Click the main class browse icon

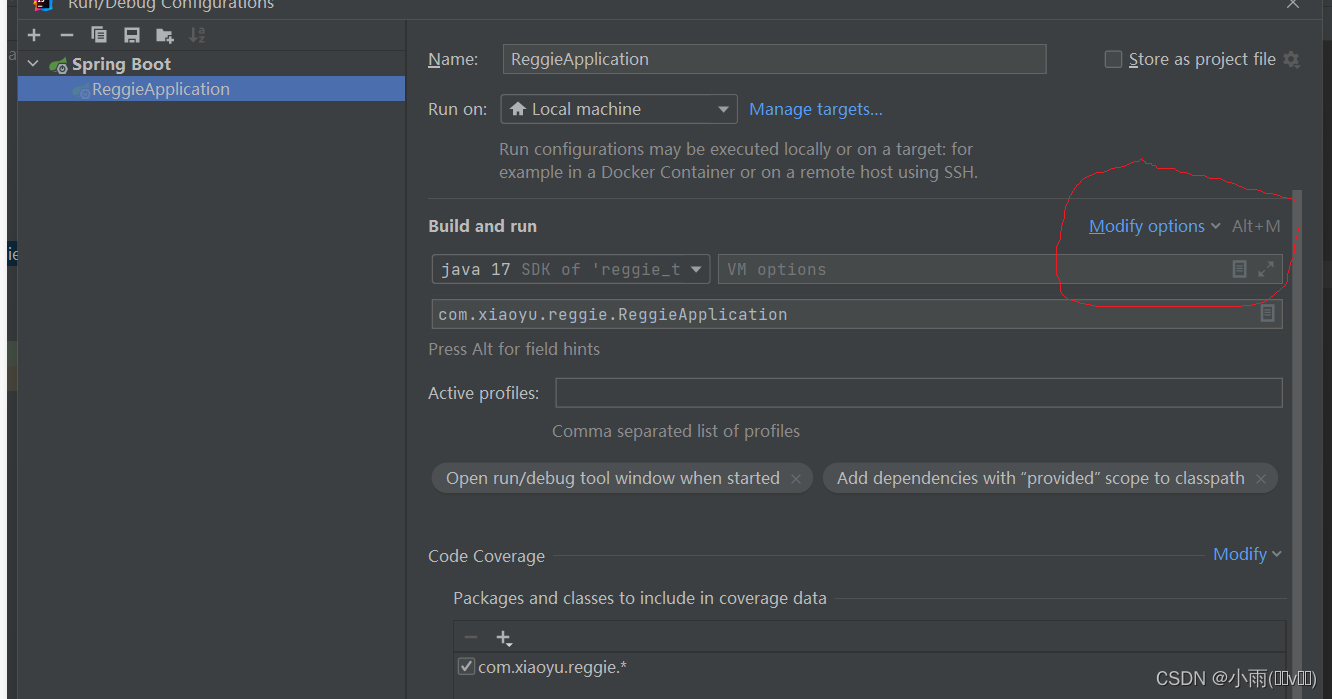(1267, 314)
